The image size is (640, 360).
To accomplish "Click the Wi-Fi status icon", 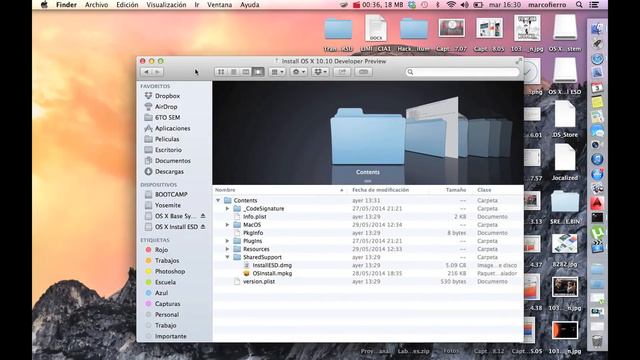I will pos(451,5).
